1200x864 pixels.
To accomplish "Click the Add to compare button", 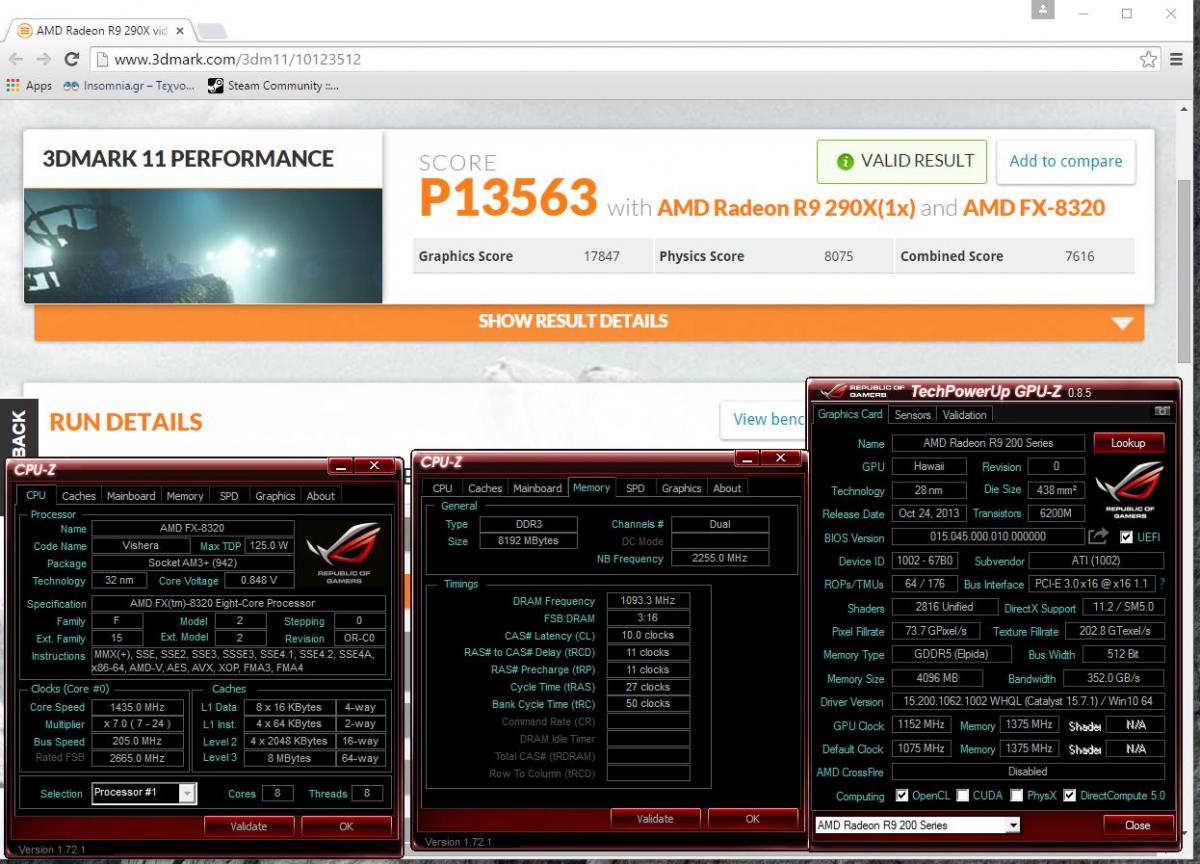I will coord(1065,161).
